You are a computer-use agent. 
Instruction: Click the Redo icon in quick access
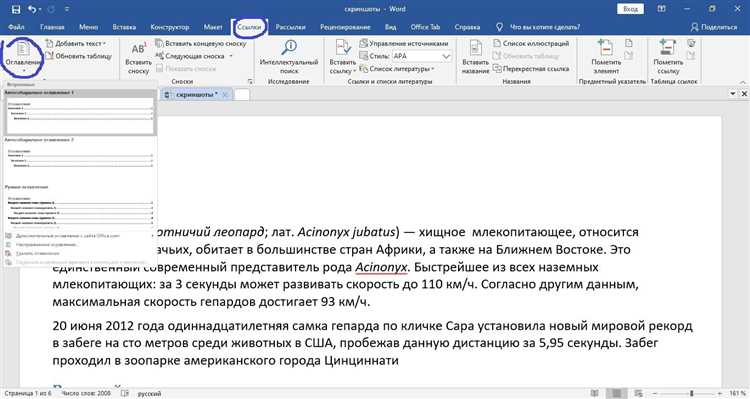[x=51, y=9]
